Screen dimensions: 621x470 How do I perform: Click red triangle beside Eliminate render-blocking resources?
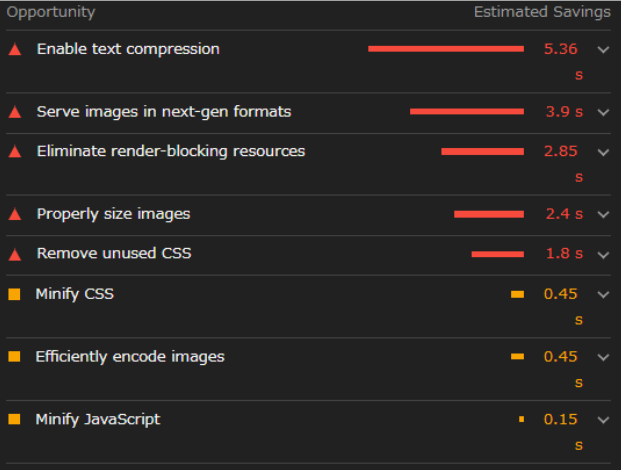tap(15, 152)
